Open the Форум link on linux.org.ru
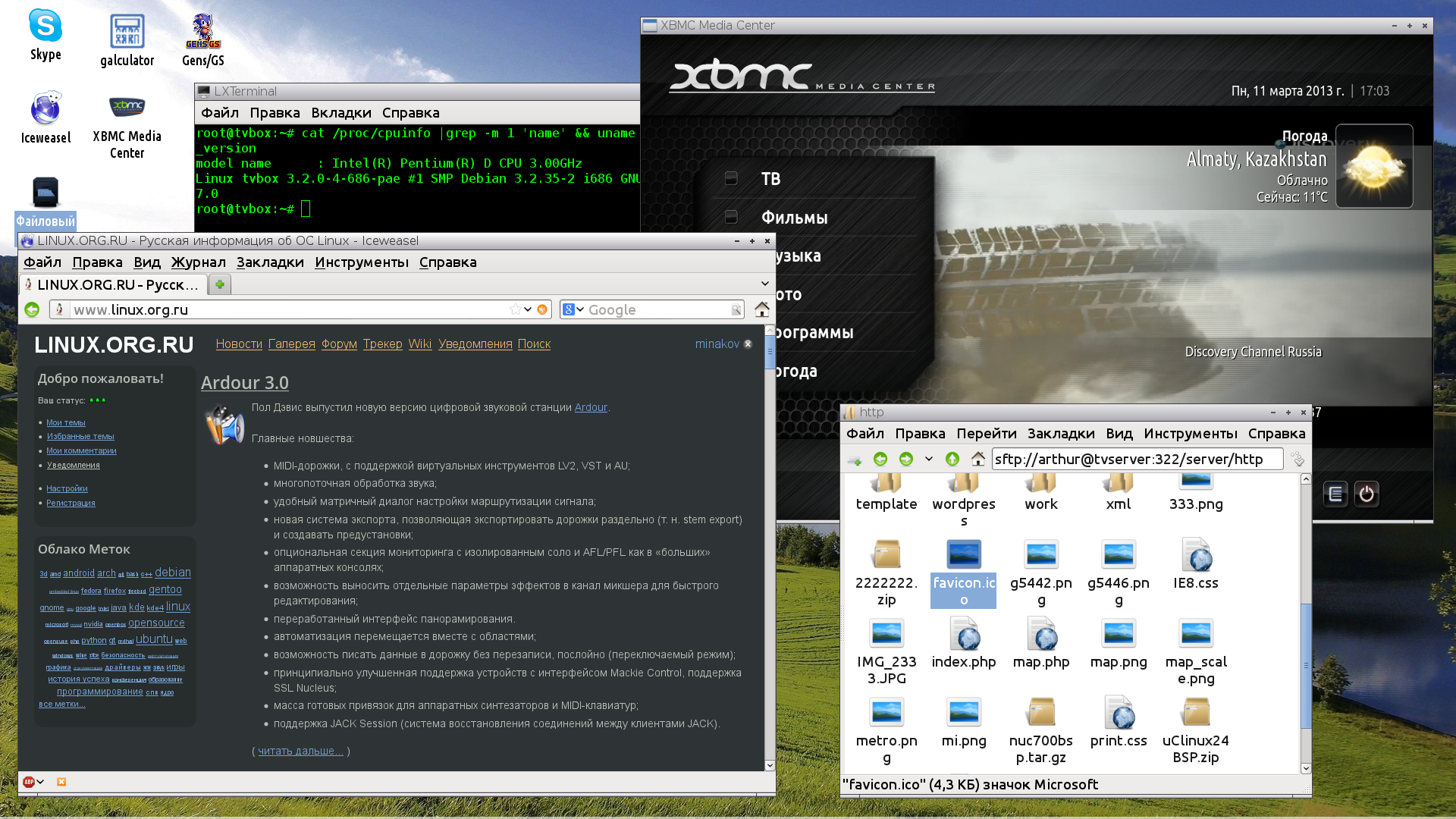1456x819 pixels. (x=339, y=344)
